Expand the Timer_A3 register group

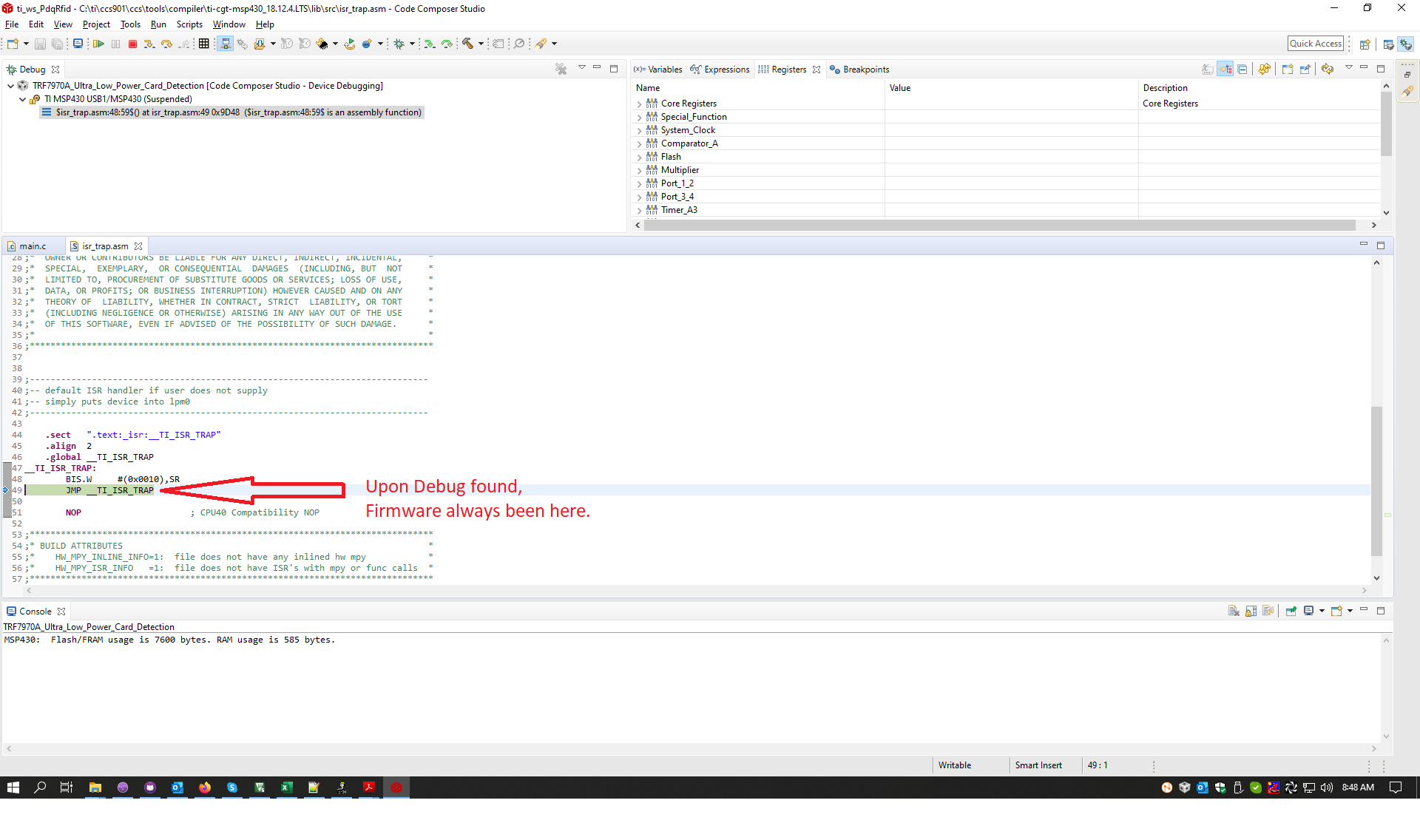click(x=640, y=211)
